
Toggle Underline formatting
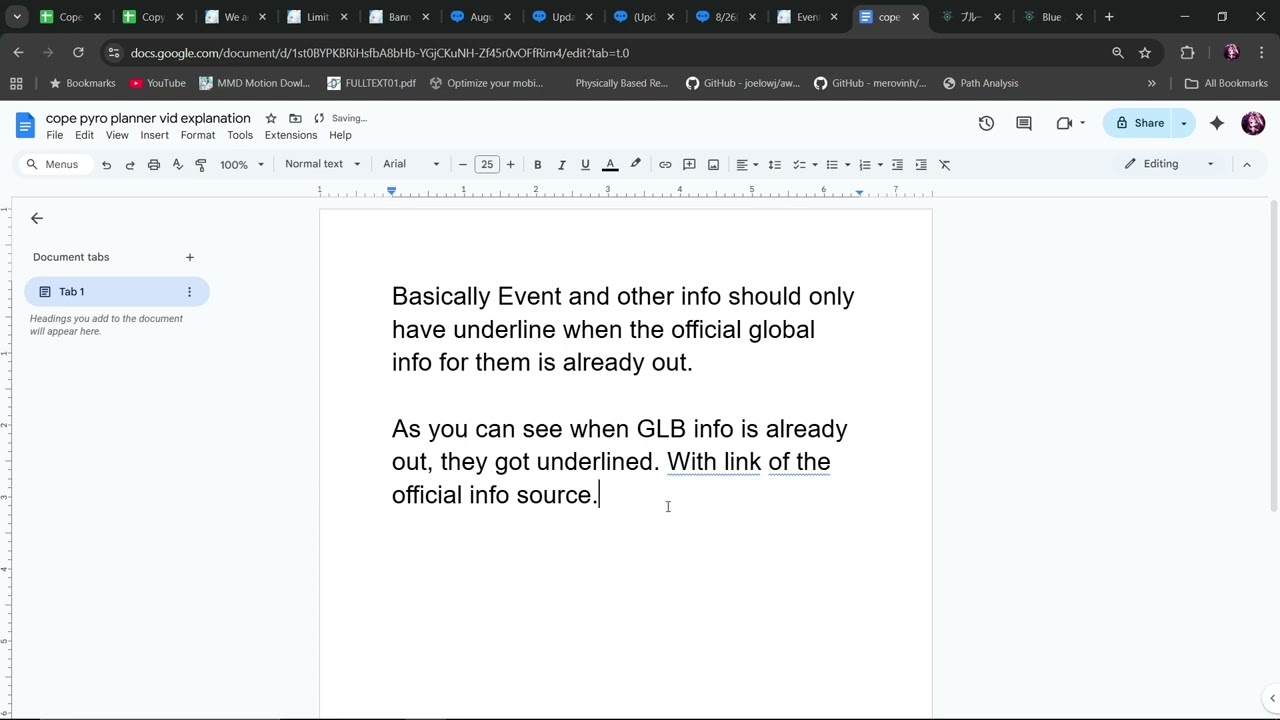click(585, 165)
